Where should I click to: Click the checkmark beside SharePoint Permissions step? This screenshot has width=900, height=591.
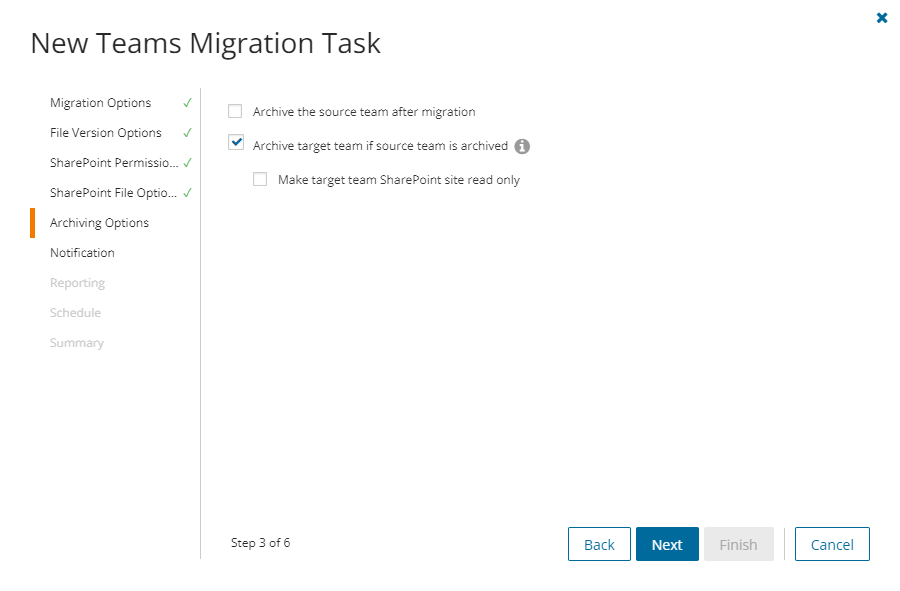pyautogui.click(x=187, y=163)
